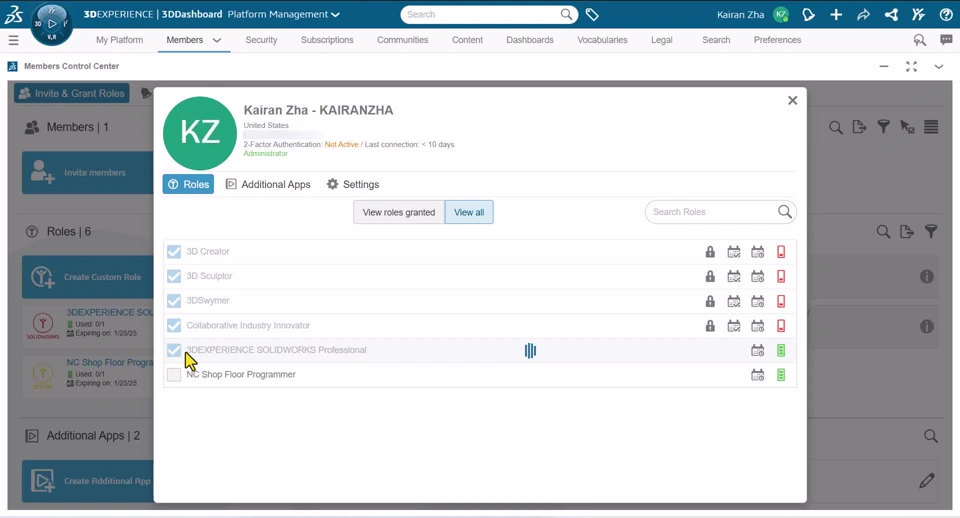
Task: Open the Subscriptions tab
Action: (327, 40)
